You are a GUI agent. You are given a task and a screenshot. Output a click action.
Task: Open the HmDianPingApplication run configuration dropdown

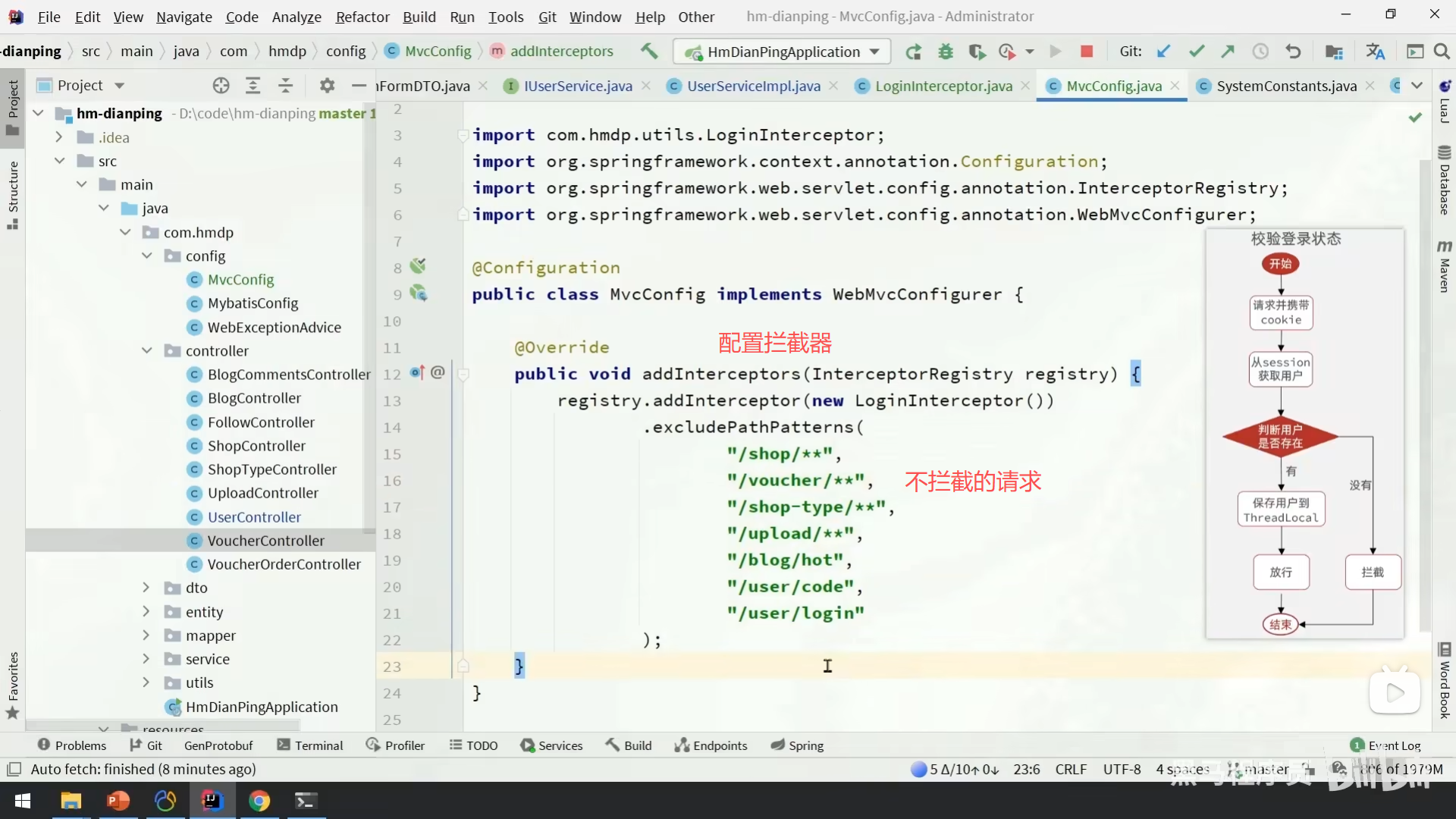pos(783,52)
